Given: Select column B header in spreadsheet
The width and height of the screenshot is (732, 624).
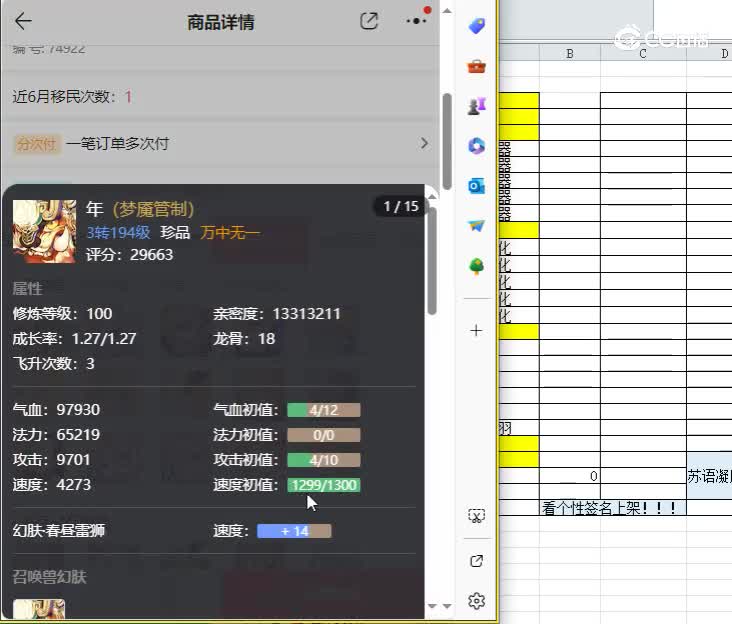Looking at the screenshot, I should coord(569,53).
